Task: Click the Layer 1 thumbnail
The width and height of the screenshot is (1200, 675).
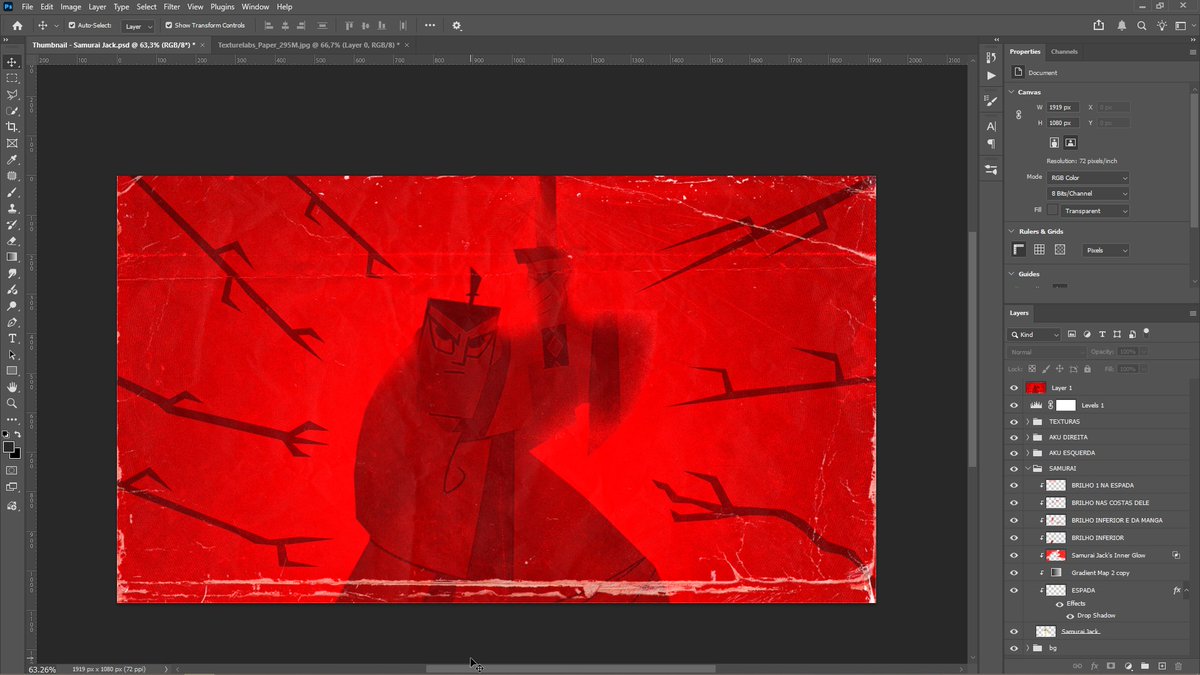Action: pos(1036,388)
